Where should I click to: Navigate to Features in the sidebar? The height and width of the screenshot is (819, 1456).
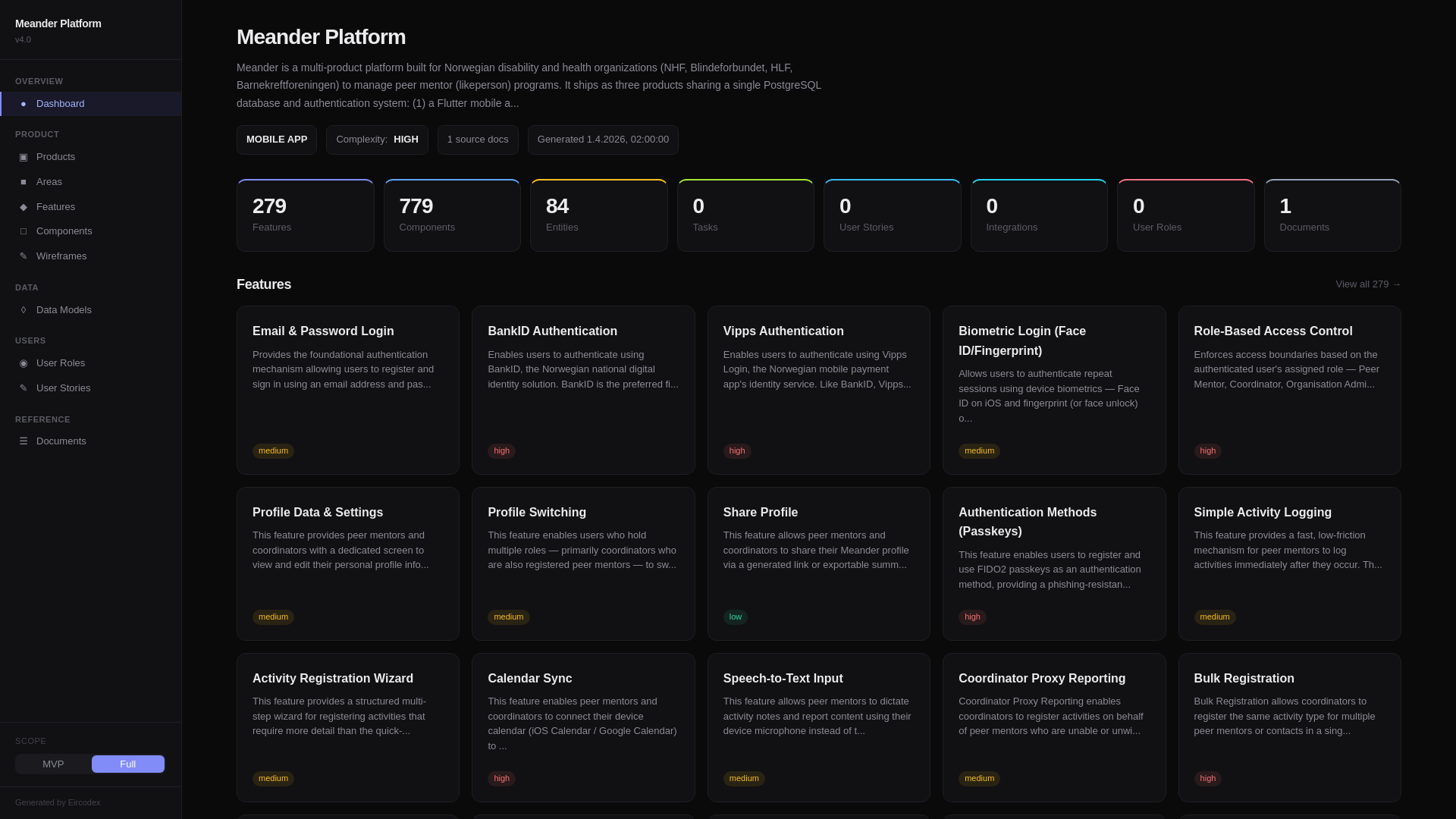[x=91, y=207]
